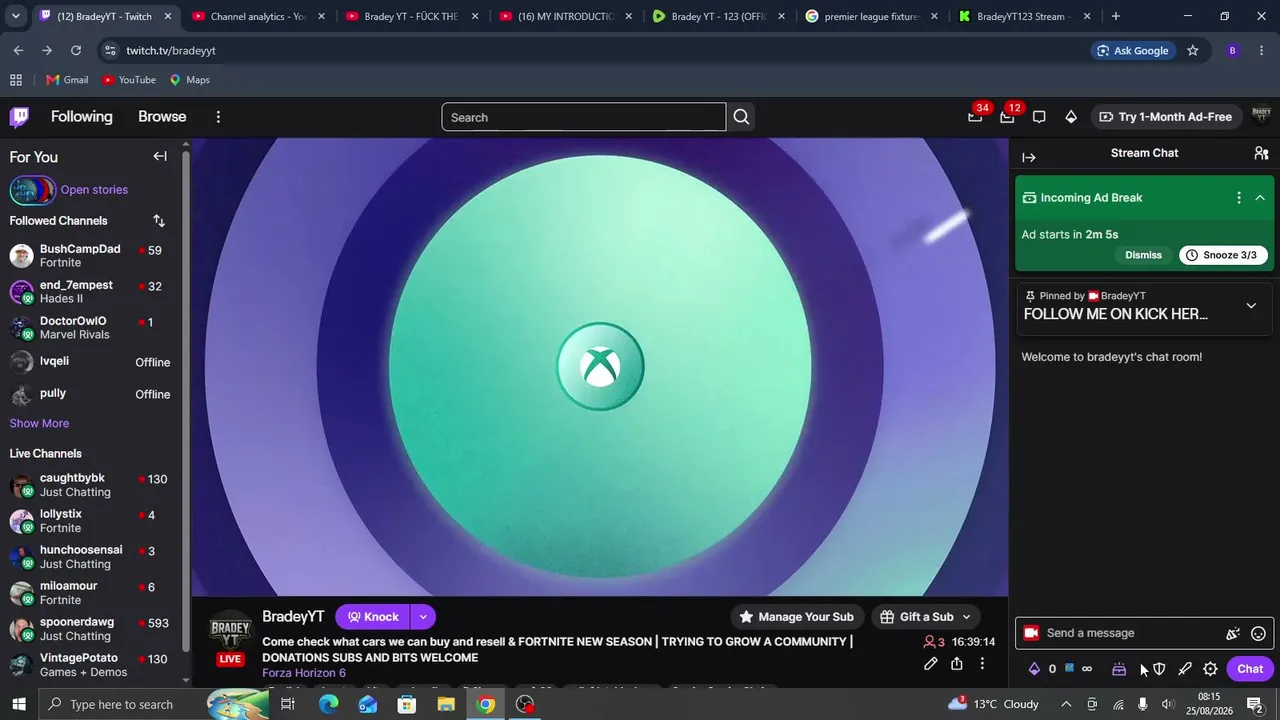Open spoonerdawg live channel
Viewport: 1280px width, 720px height.
(90, 629)
